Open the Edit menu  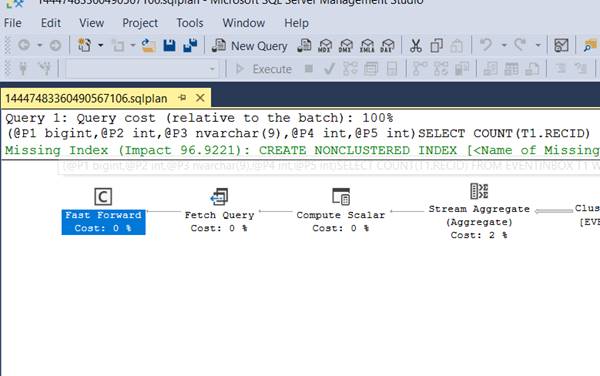51,23
